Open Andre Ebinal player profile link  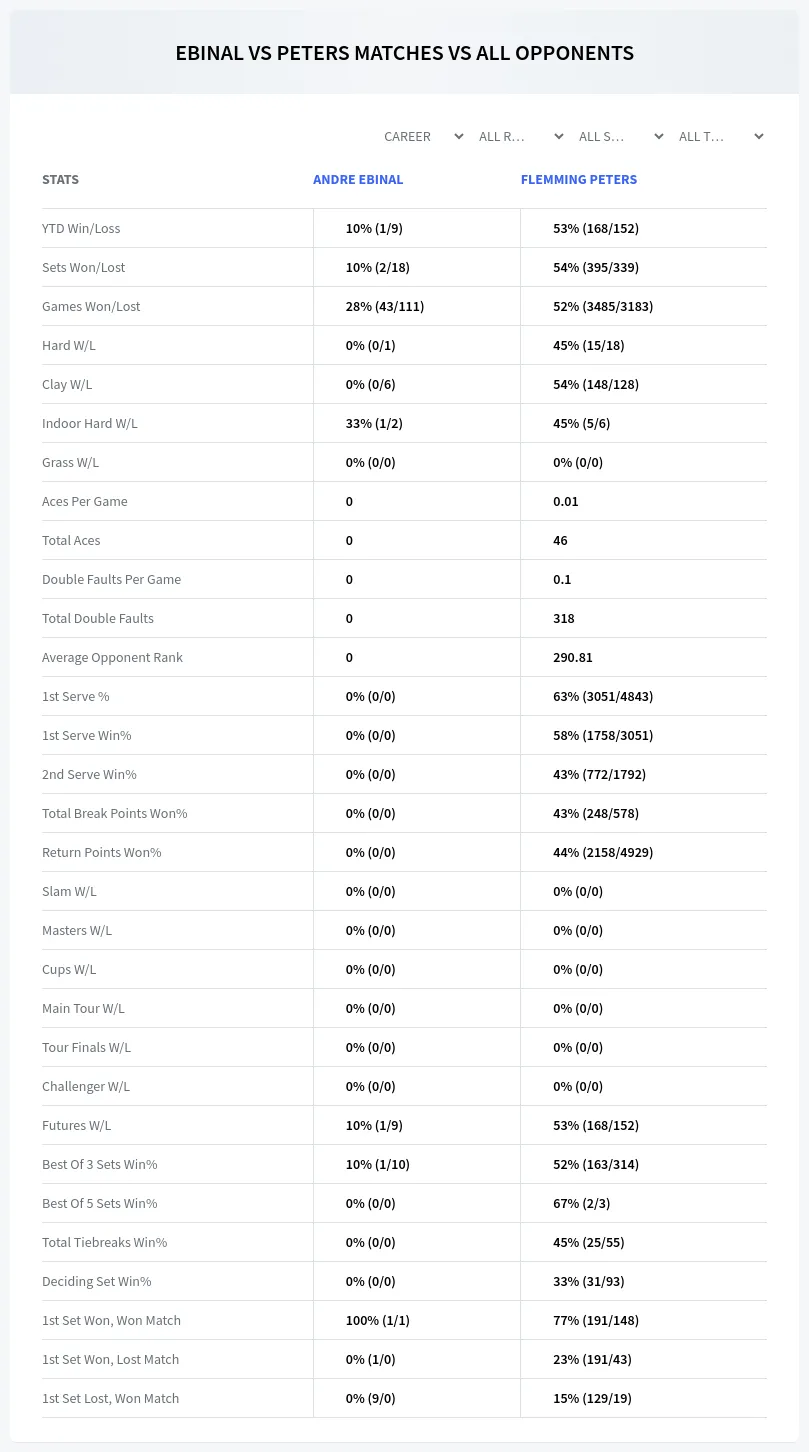click(x=358, y=180)
